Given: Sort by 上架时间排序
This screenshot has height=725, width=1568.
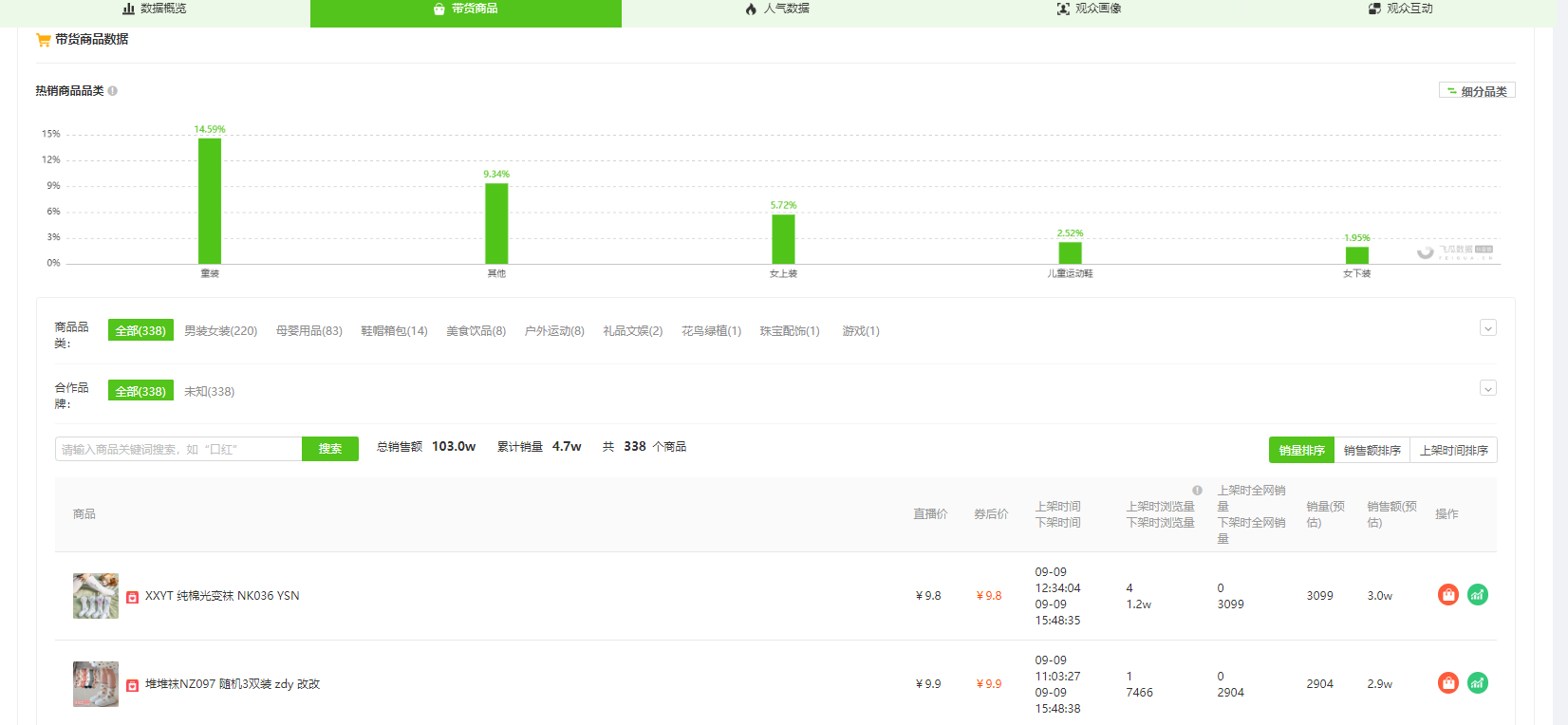Looking at the screenshot, I should 1453,450.
